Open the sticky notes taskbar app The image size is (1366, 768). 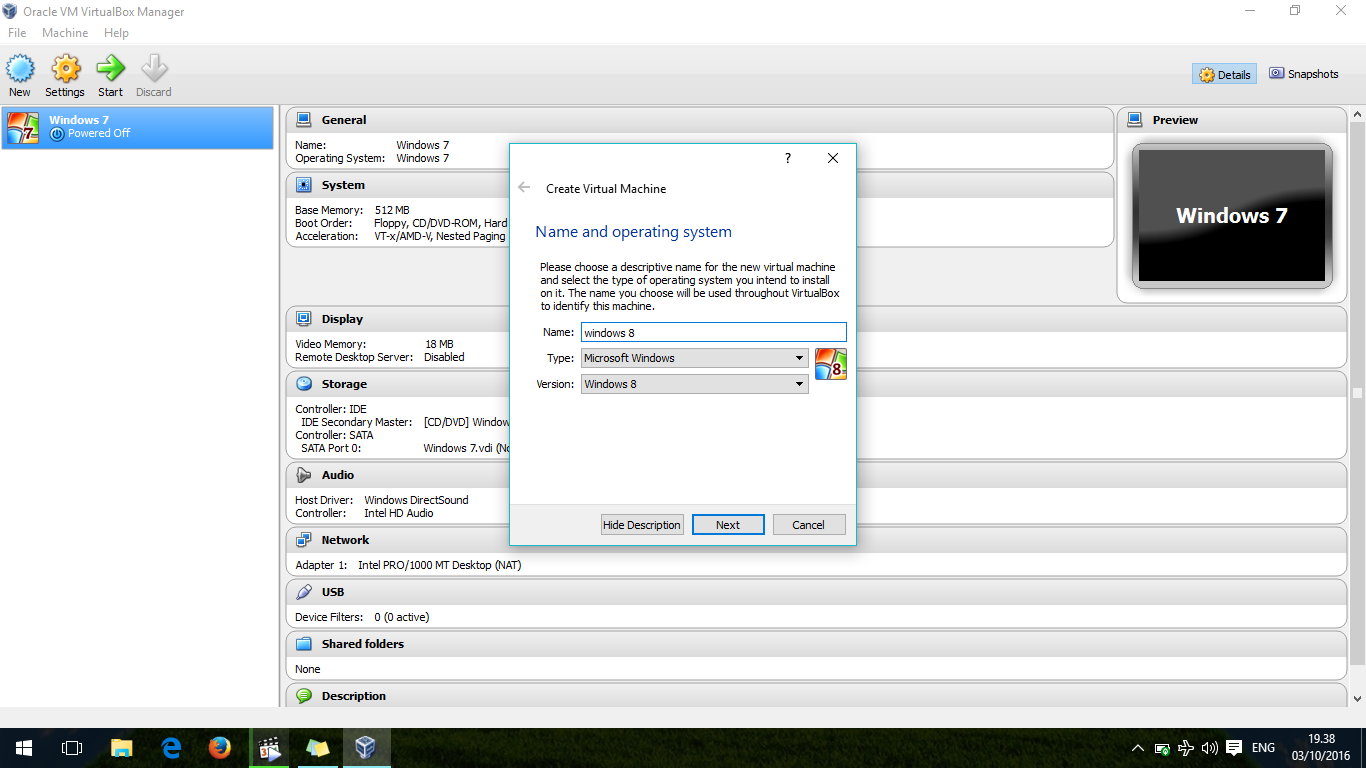[318, 748]
